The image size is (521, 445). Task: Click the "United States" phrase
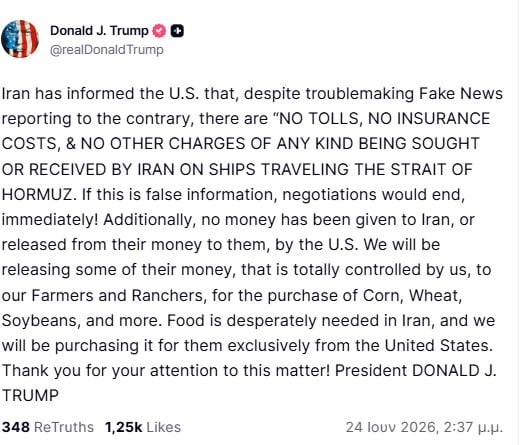coord(436,345)
